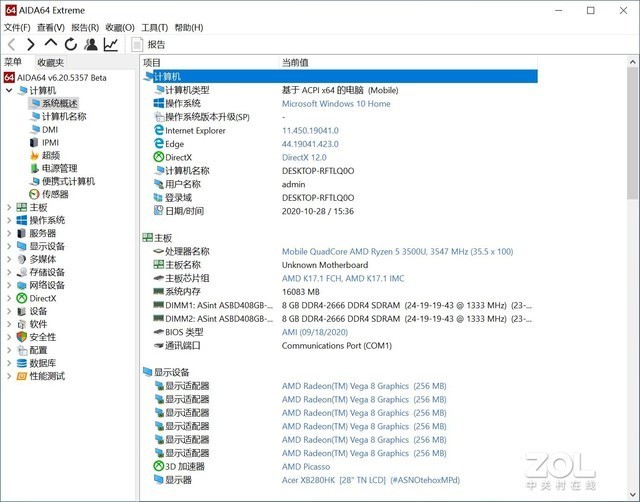Click the scrollbar down arrow

(633, 495)
